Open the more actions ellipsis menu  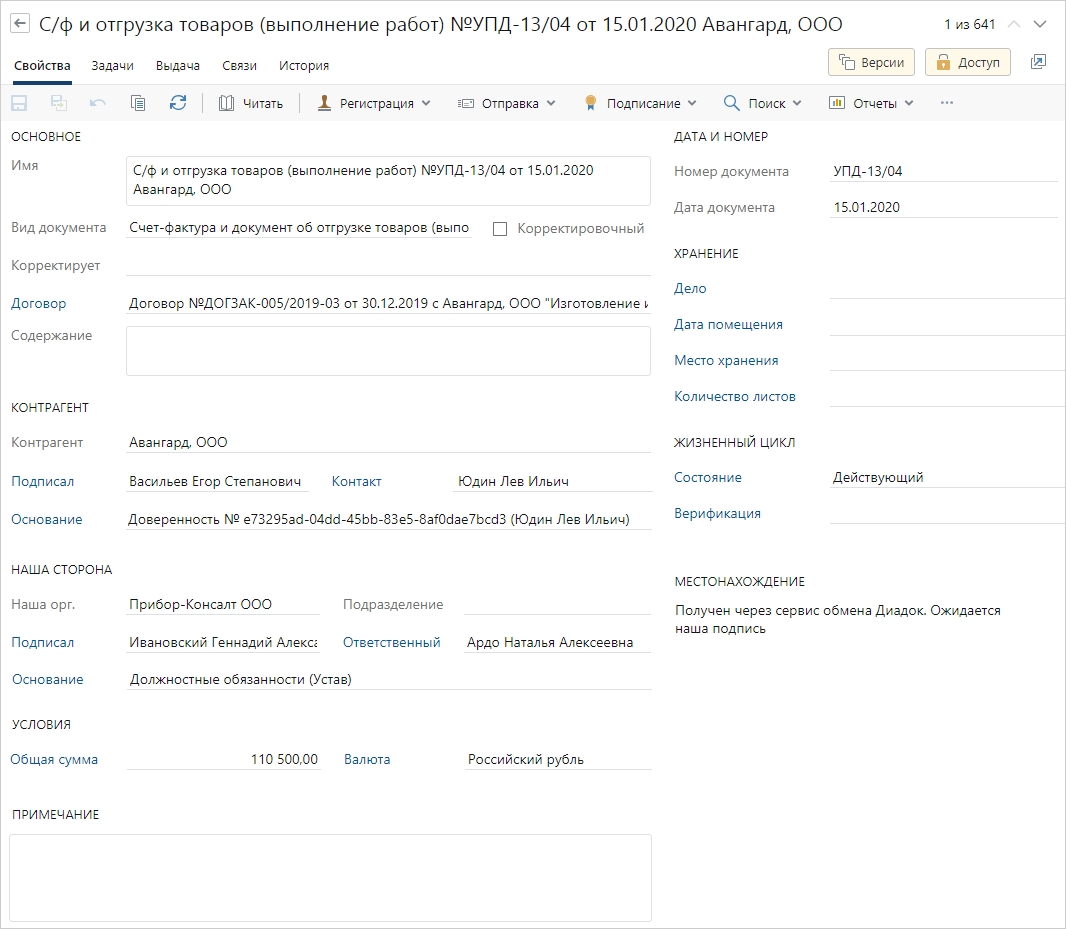click(x=947, y=103)
